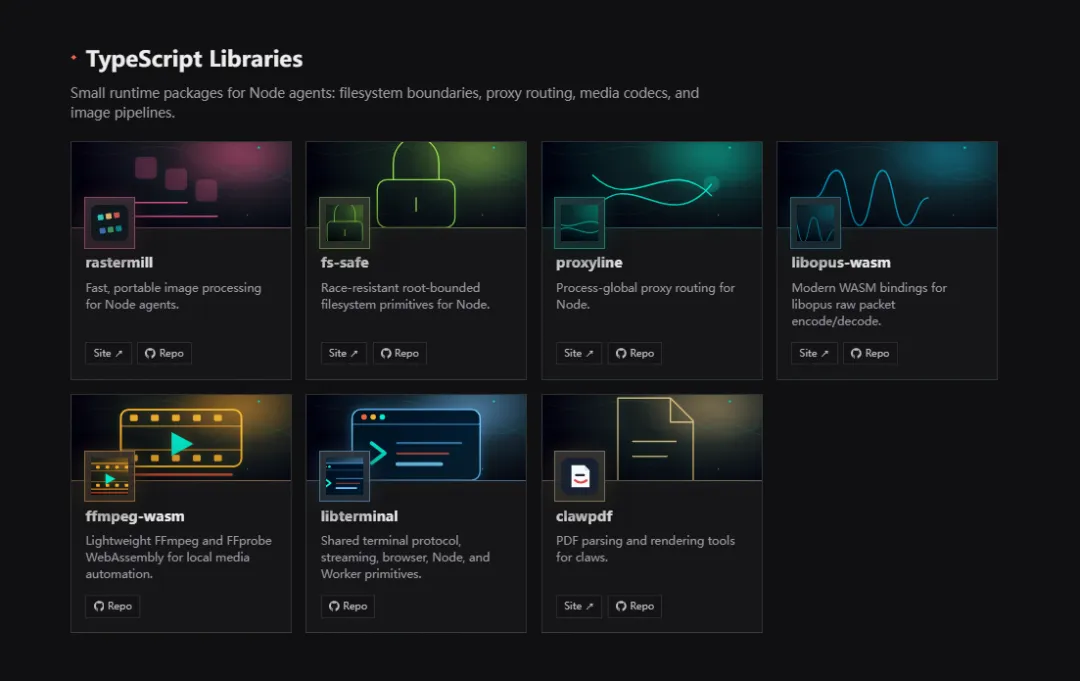Visit the fs-safe Site link

[344, 353]
